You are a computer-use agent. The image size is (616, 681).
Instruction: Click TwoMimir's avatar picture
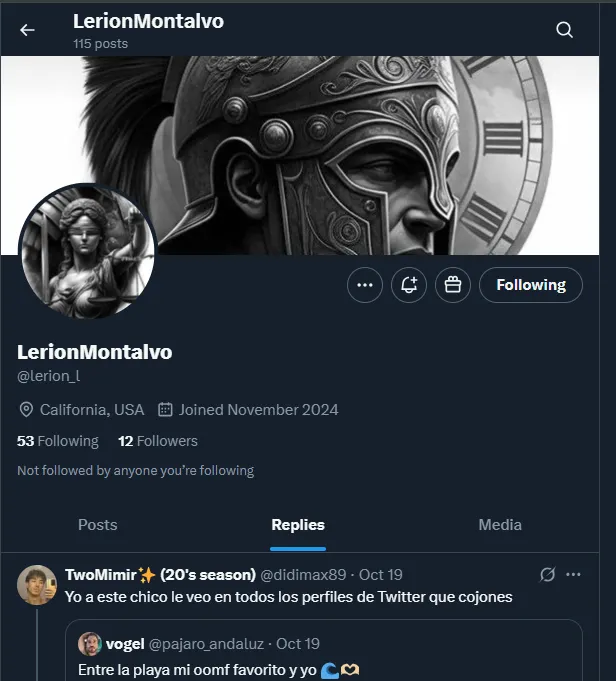(x=37, y=585)
